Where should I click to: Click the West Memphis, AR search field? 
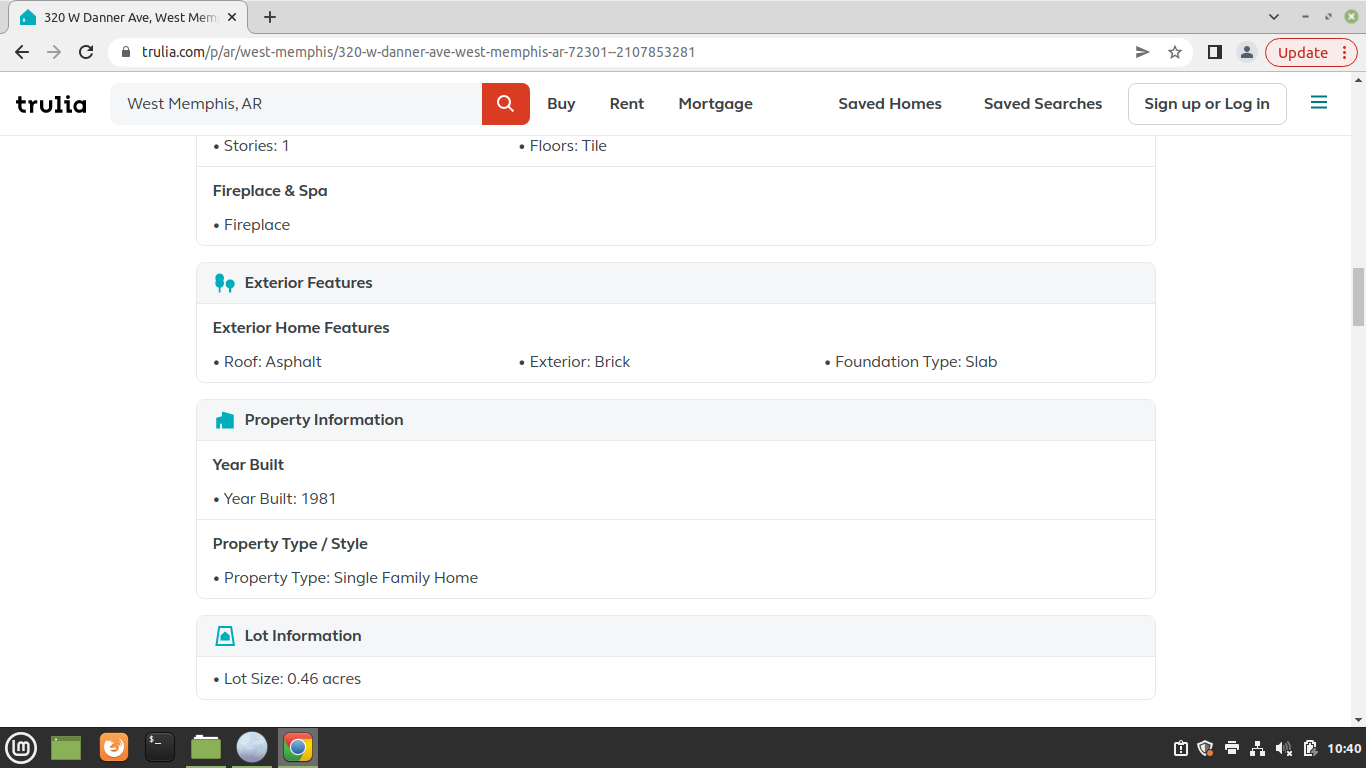coord(296,104)
